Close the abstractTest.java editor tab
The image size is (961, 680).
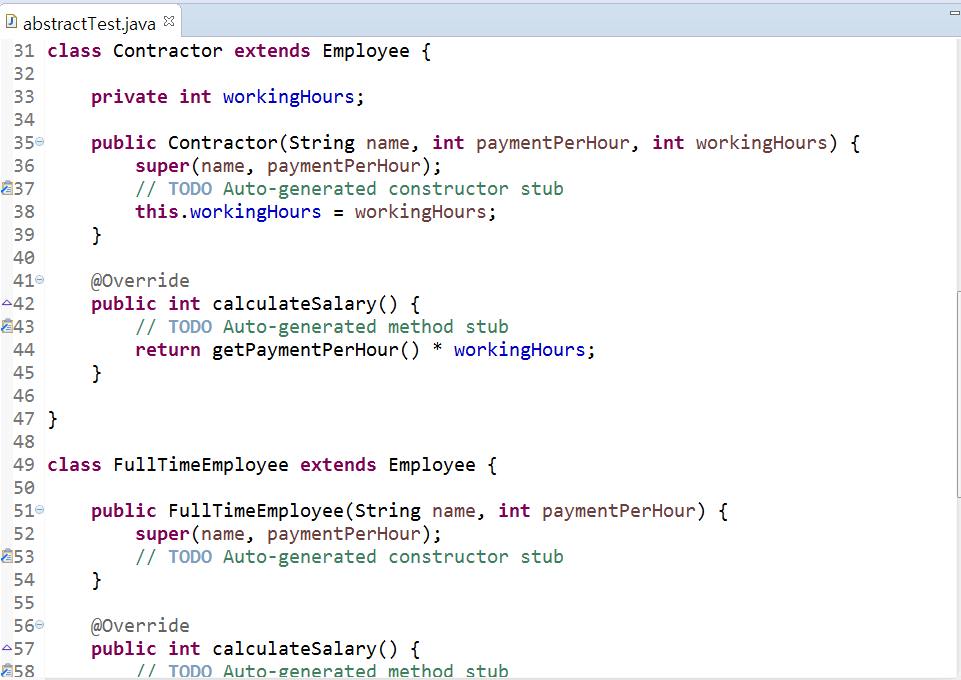click(169, 21)
